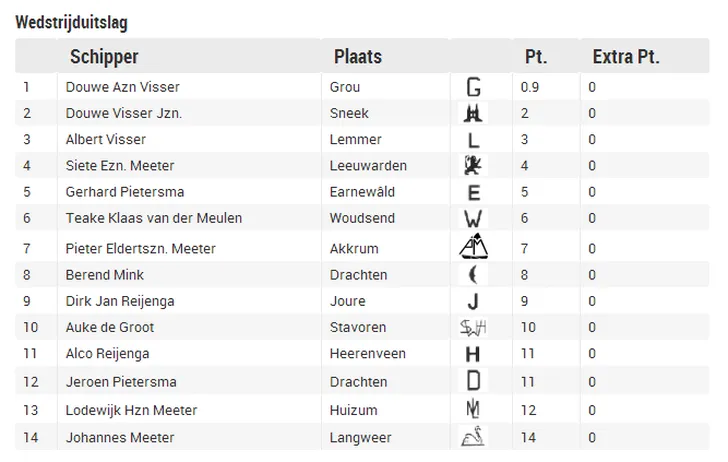728x462 pixels.
Task: Click the Langweer swan emblem icon
Action: pyautogui.click(x=473, y=437)
